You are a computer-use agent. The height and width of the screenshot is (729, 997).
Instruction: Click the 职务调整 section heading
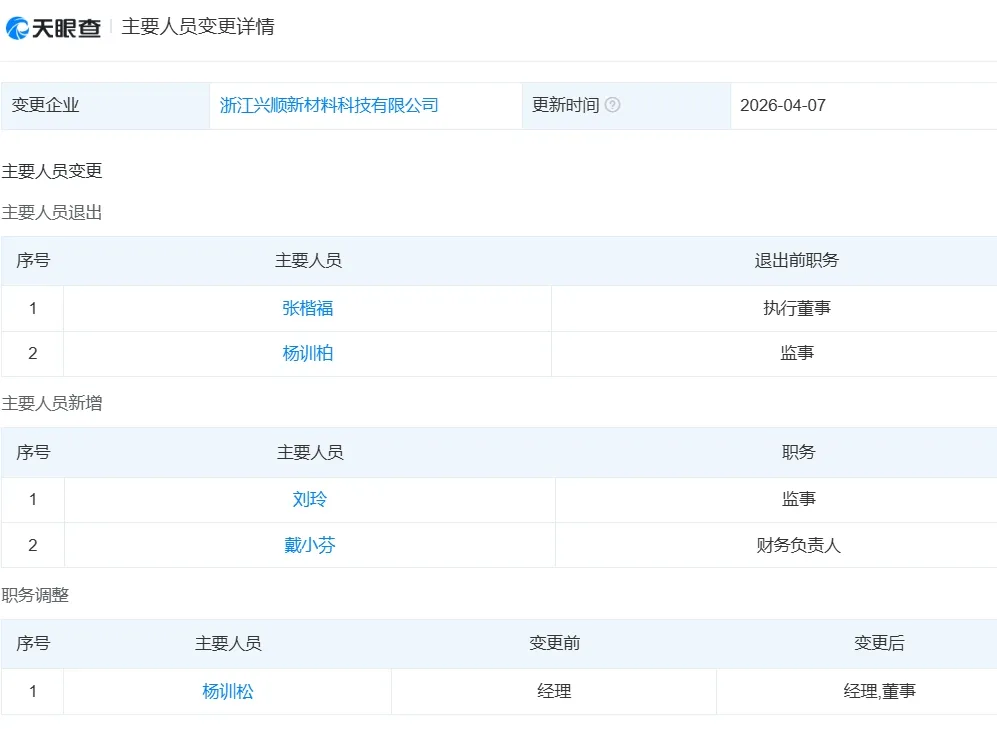36,595
